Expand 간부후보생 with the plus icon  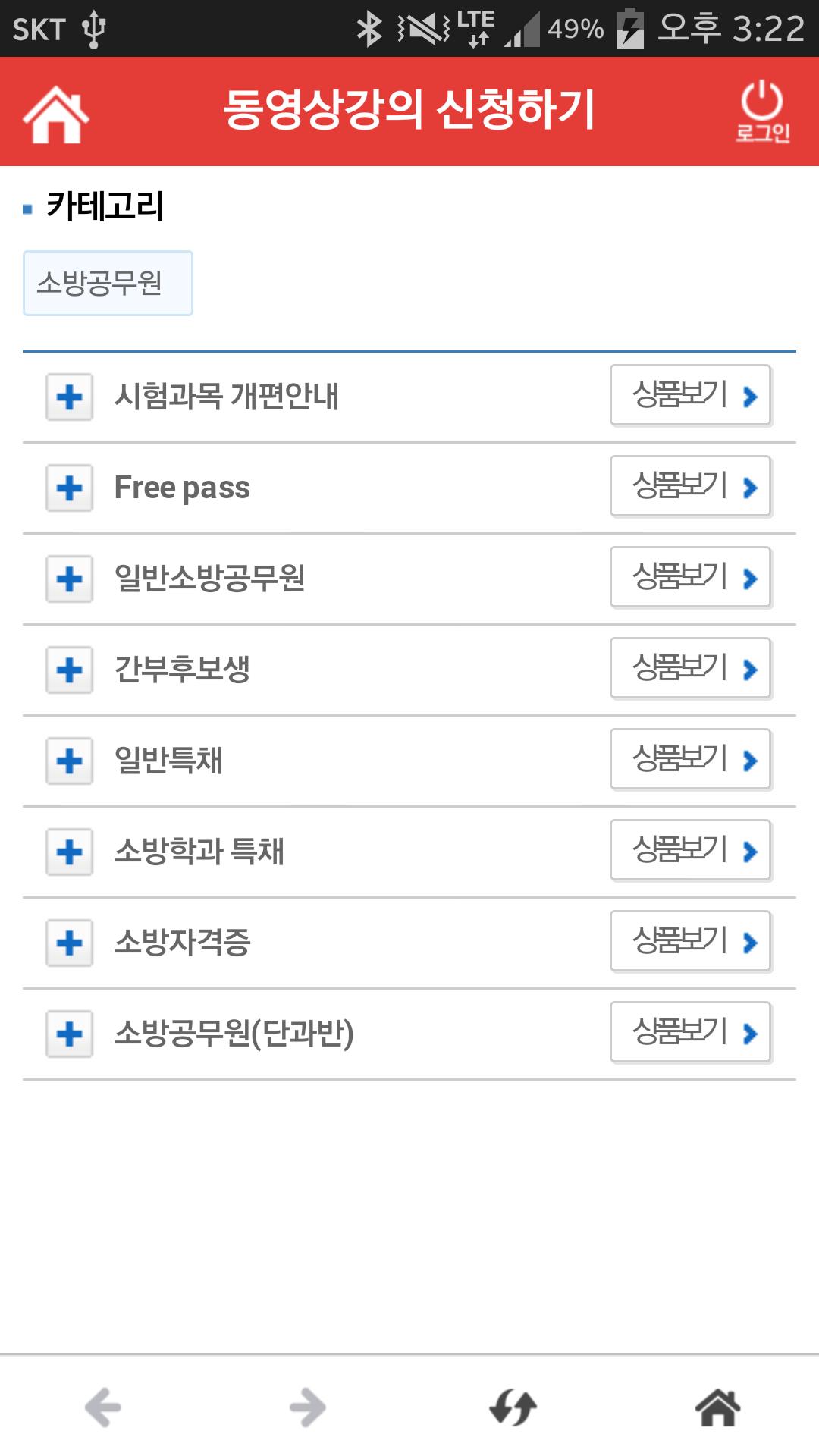(x=70, y=670)
